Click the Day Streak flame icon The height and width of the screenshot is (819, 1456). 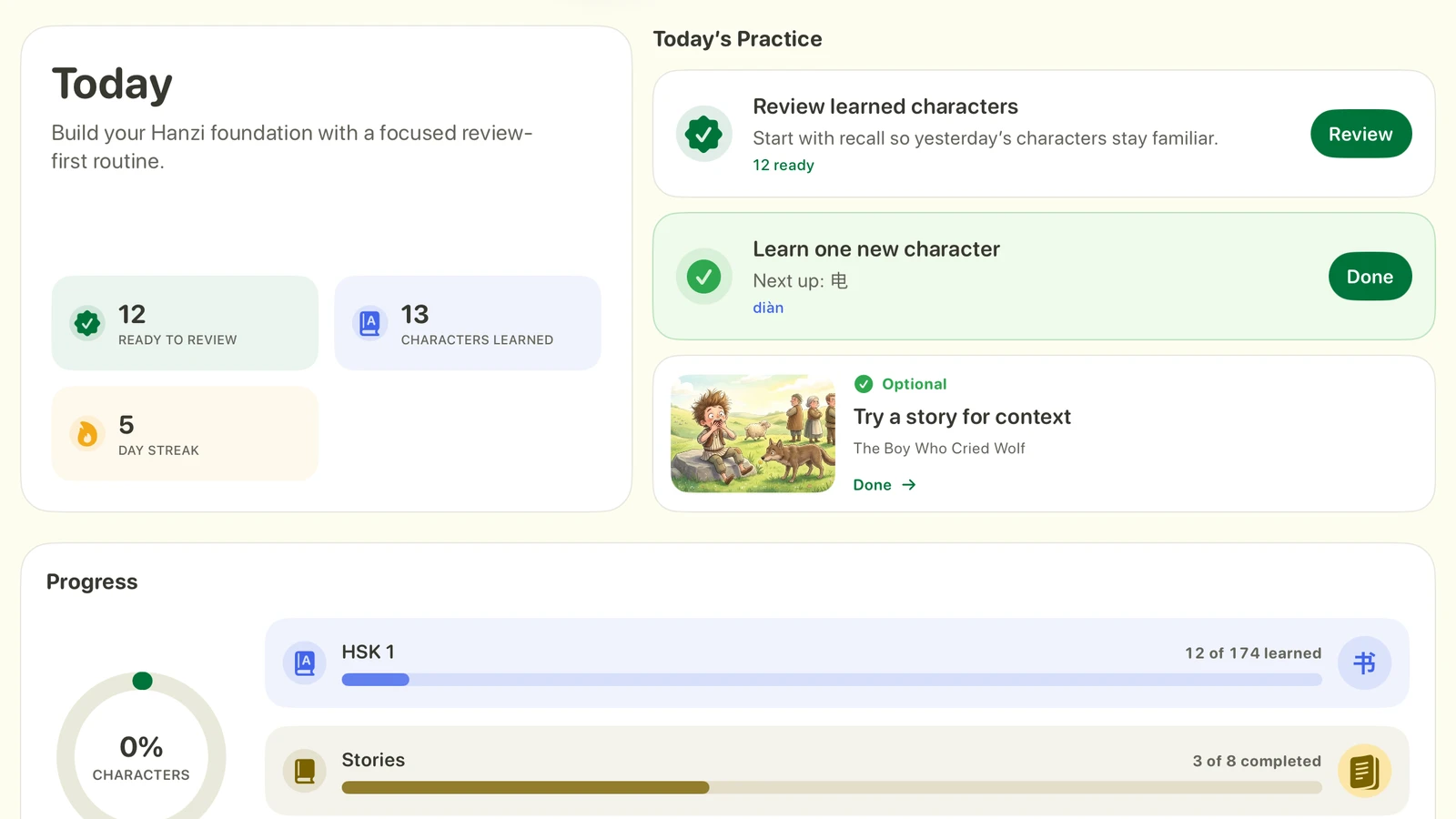tap(87, 434)
